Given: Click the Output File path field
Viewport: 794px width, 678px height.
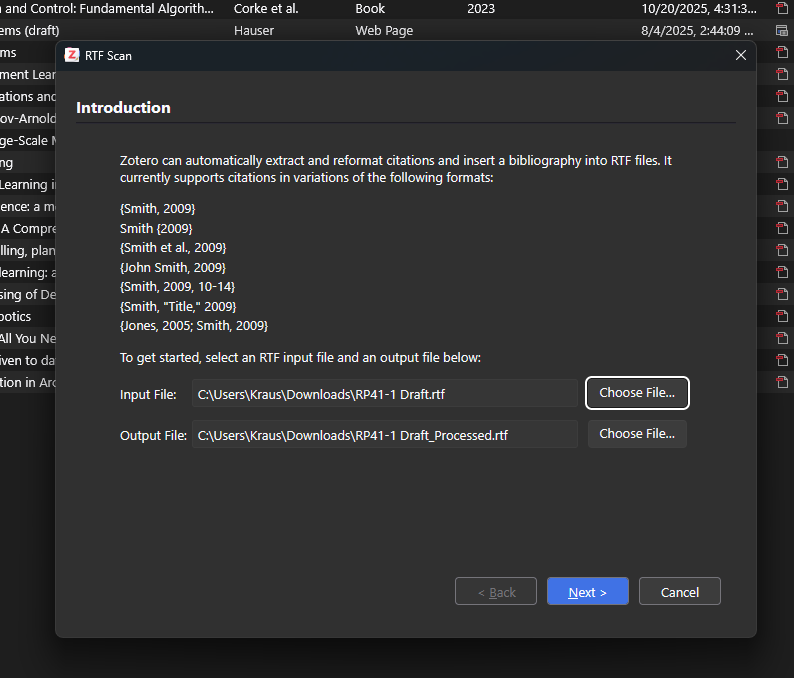Looking at the screenshot, I should click(385, 434).
